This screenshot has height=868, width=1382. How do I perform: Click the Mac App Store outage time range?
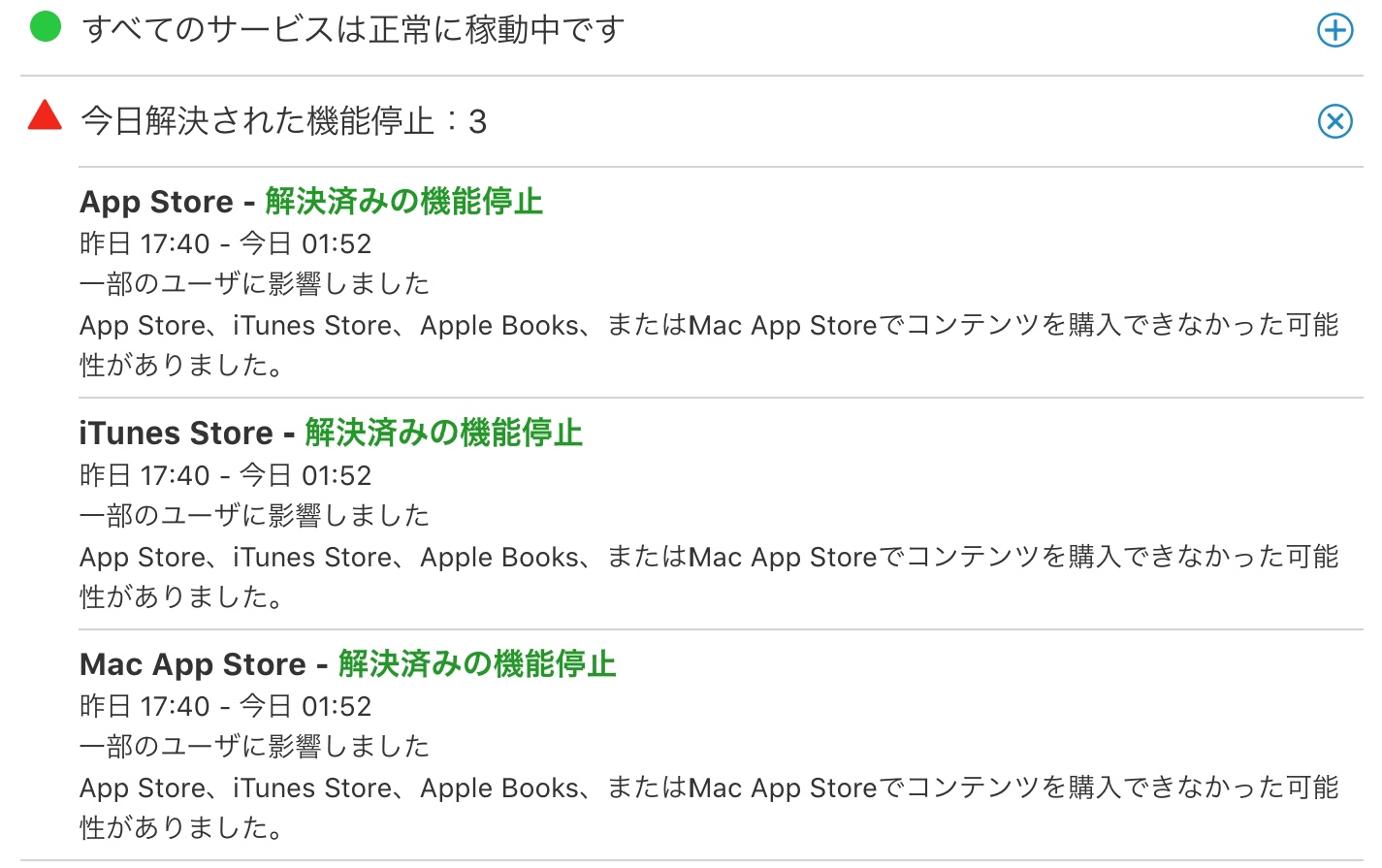point(225,706)
